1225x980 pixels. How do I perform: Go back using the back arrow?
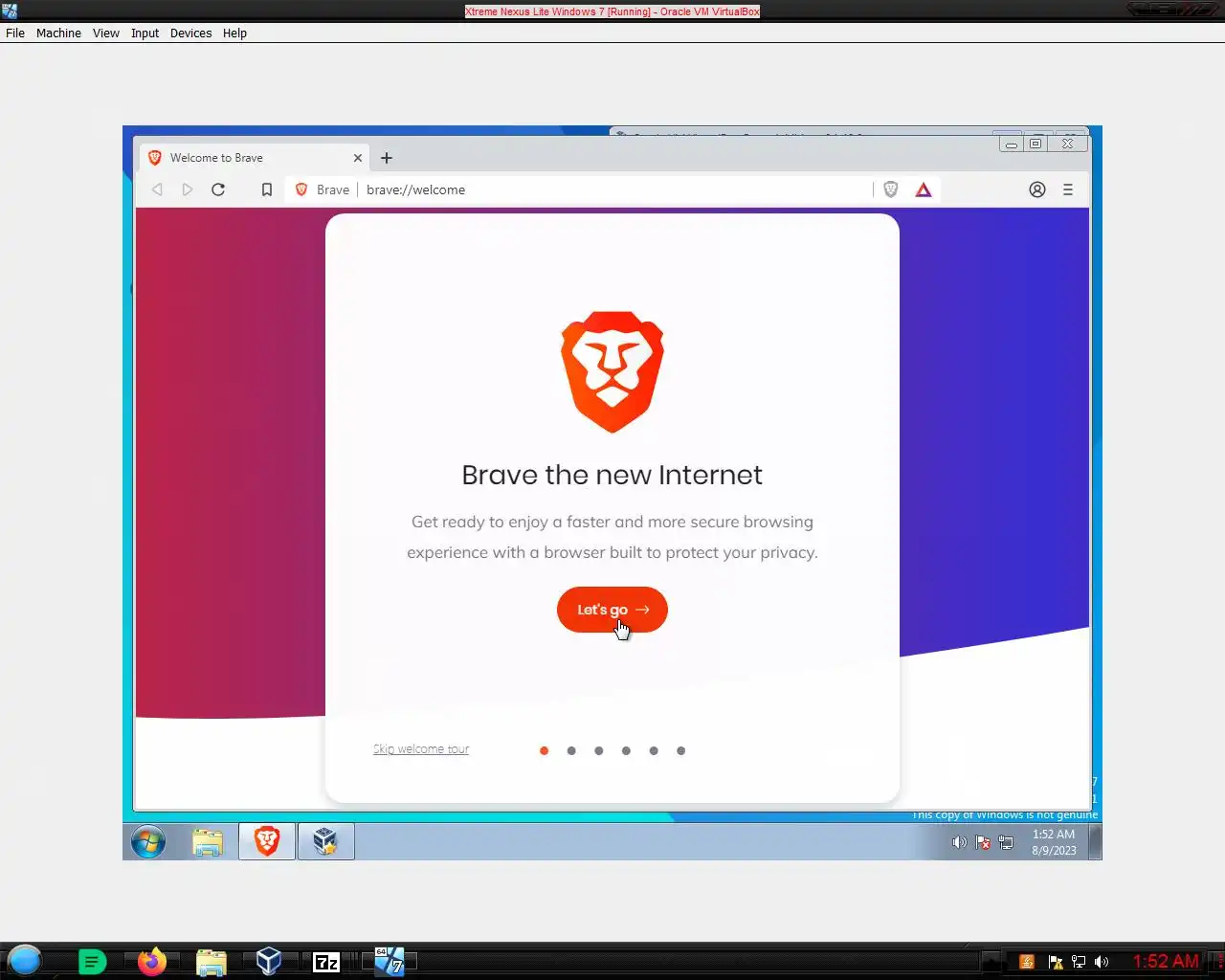point(157,189)
